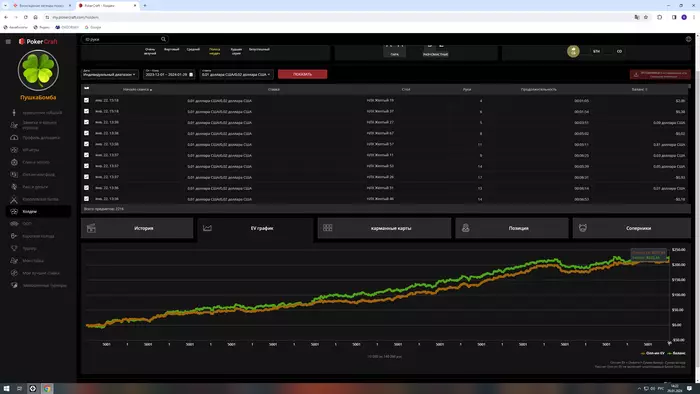Uncheck session row НЛХ Желтый 19
700x394 pixels.
pos(86,100)
